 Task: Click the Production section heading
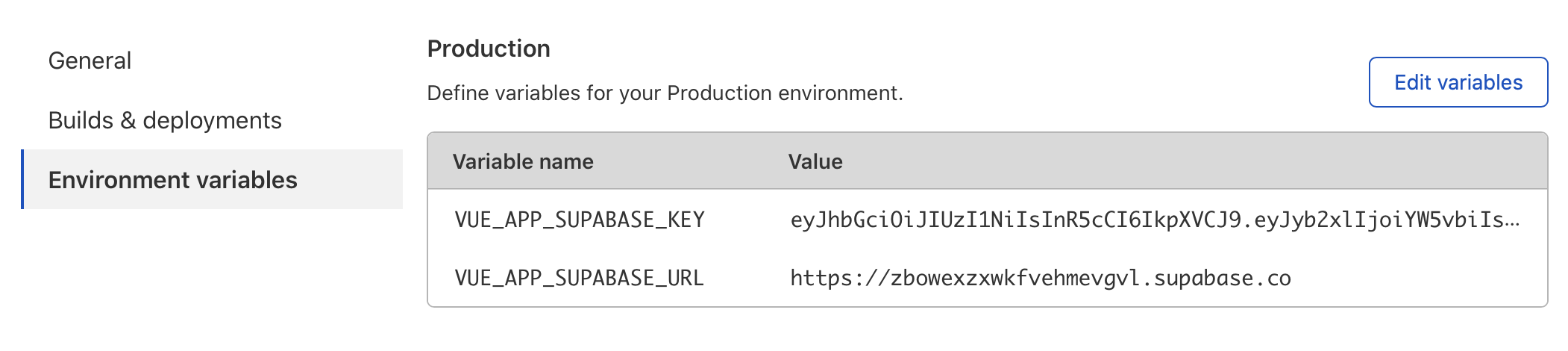(x=489, y=49)
